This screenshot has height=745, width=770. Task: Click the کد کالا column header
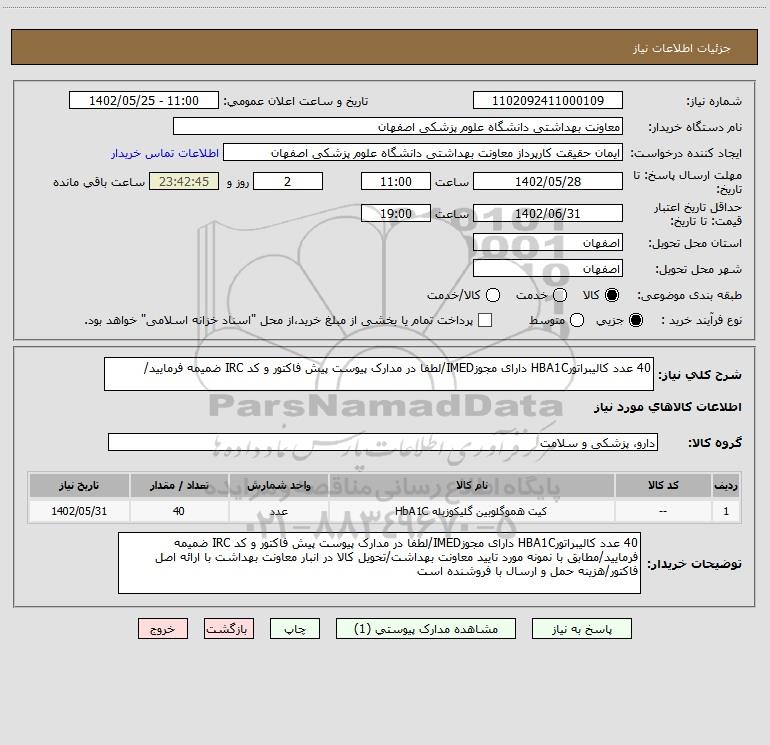point(663,485)
